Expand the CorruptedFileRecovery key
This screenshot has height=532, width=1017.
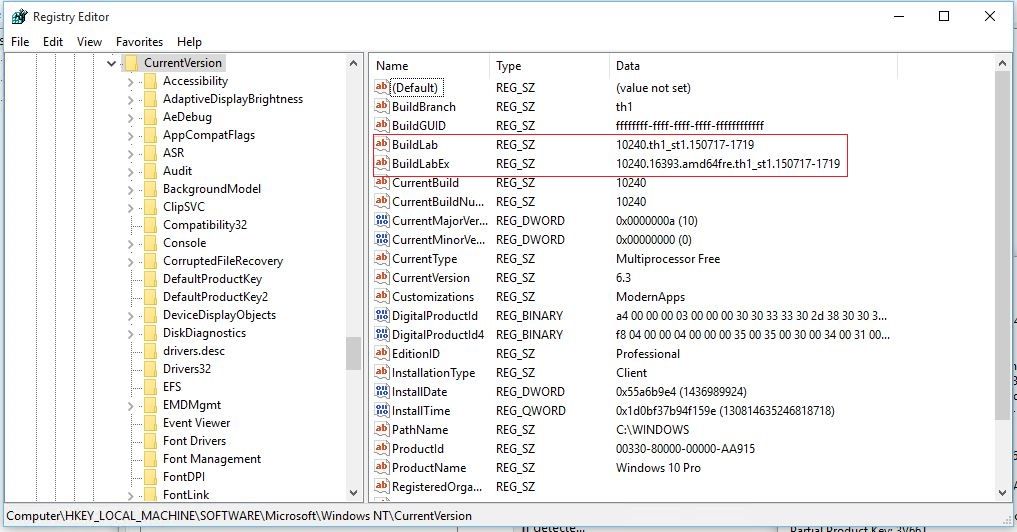[130, 261]
